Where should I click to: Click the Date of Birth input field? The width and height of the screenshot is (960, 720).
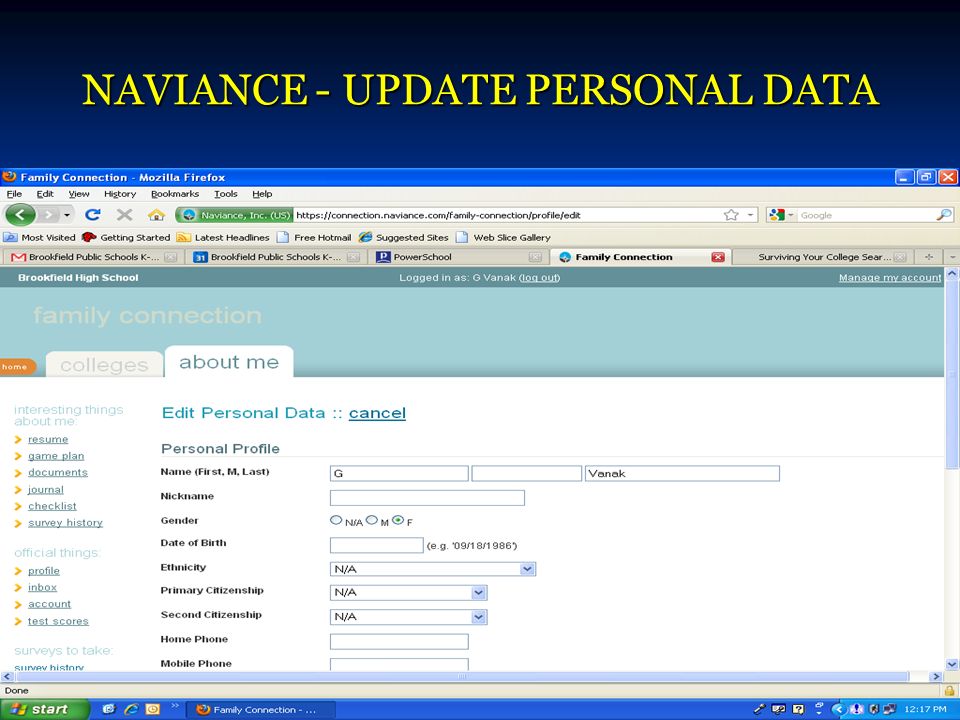(x=377, y=545)
